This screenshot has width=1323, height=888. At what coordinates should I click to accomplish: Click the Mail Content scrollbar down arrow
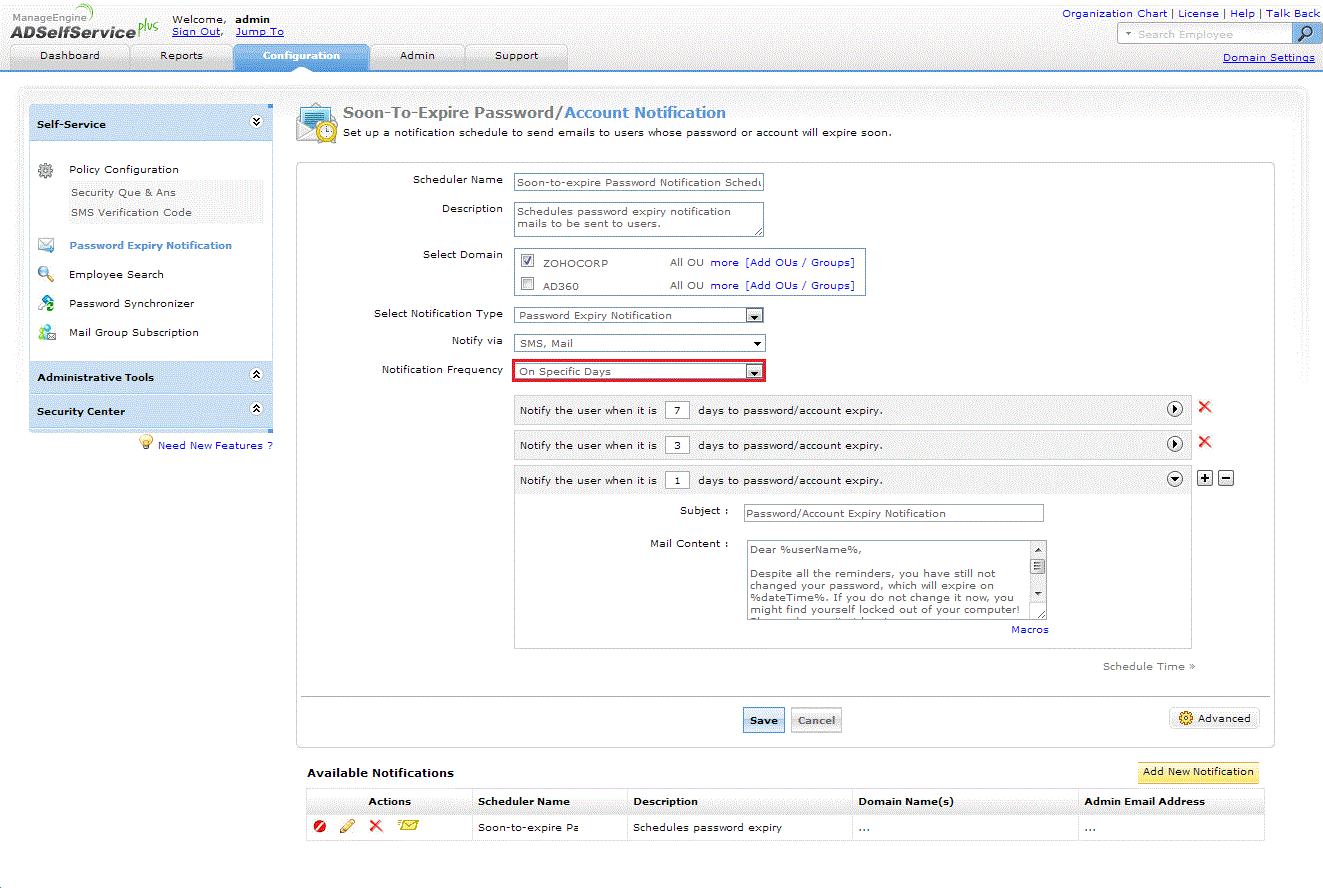point(1038,594)
